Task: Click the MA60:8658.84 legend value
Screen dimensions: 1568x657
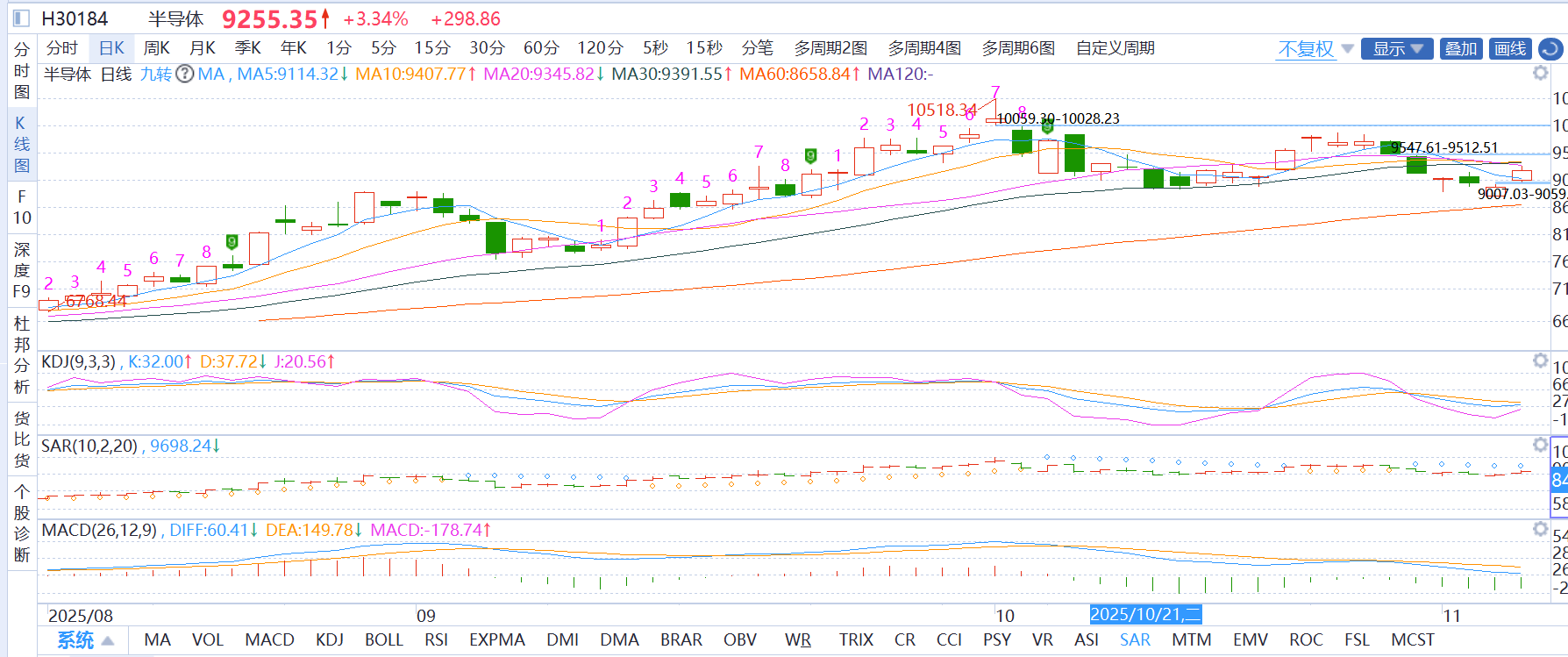Action: (x=799, y=74)
